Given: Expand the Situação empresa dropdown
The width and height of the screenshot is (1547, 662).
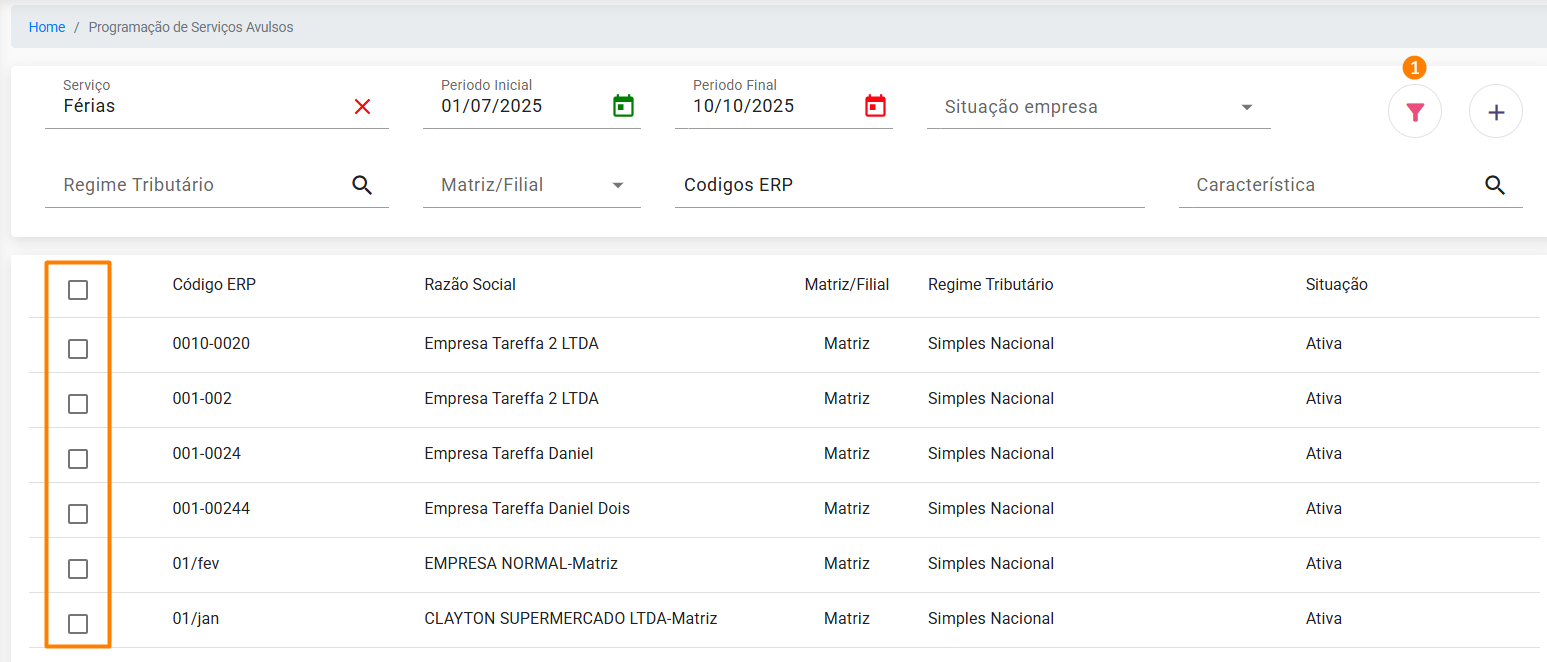Looking at the screenshot, I should pos(1246,108).
